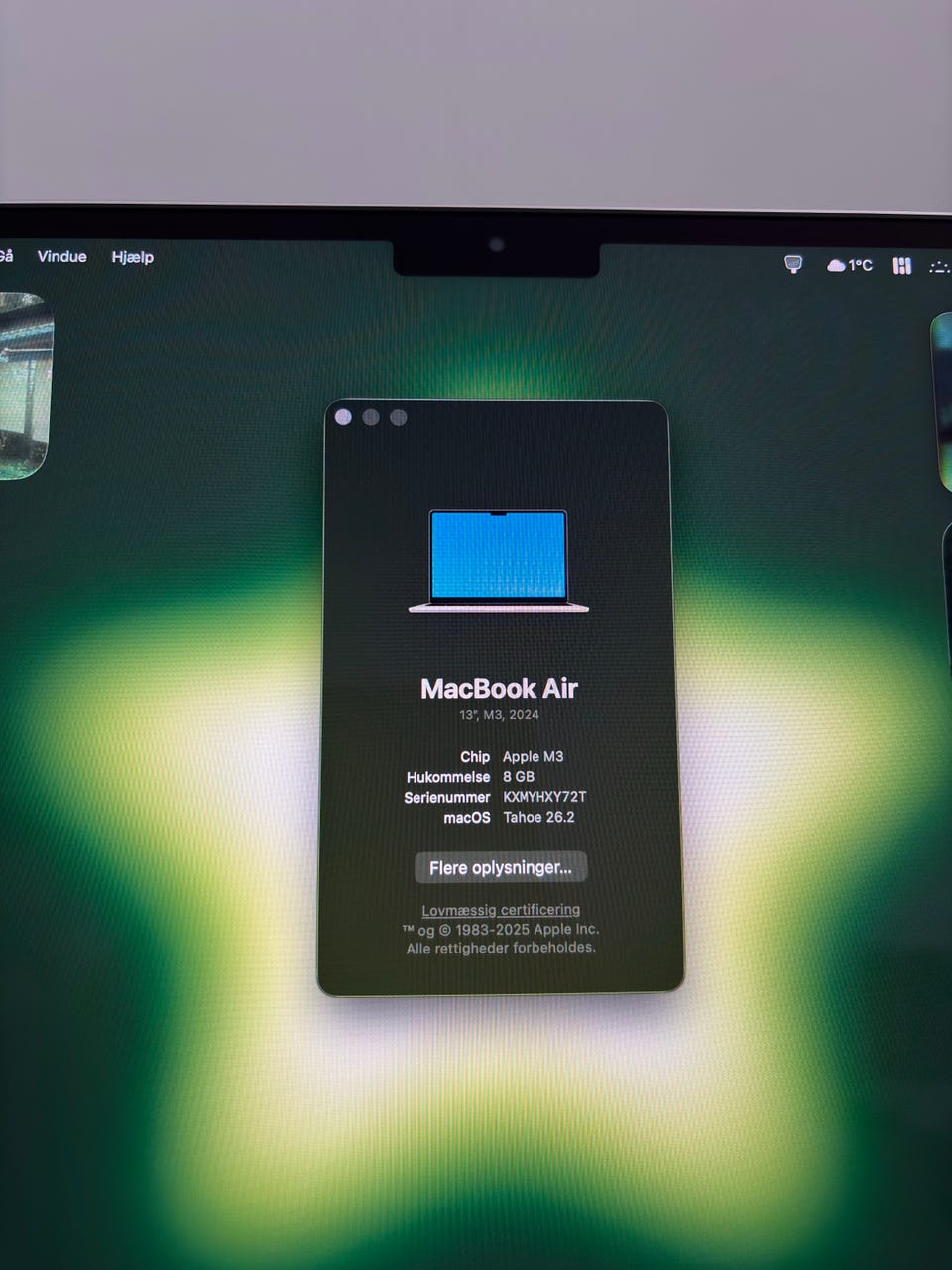Open the Hjælp menu
The width and height of the screenshot is (952, 1270).
(x=133, y=257)
